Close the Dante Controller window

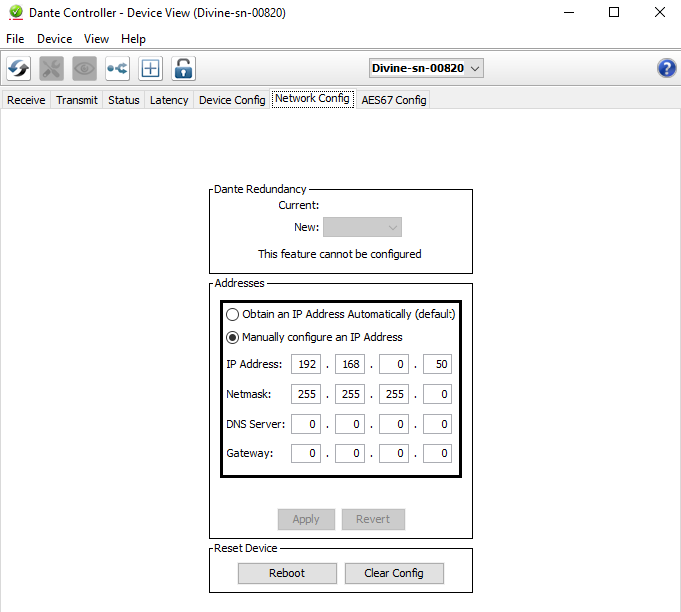tap(660, 12)
